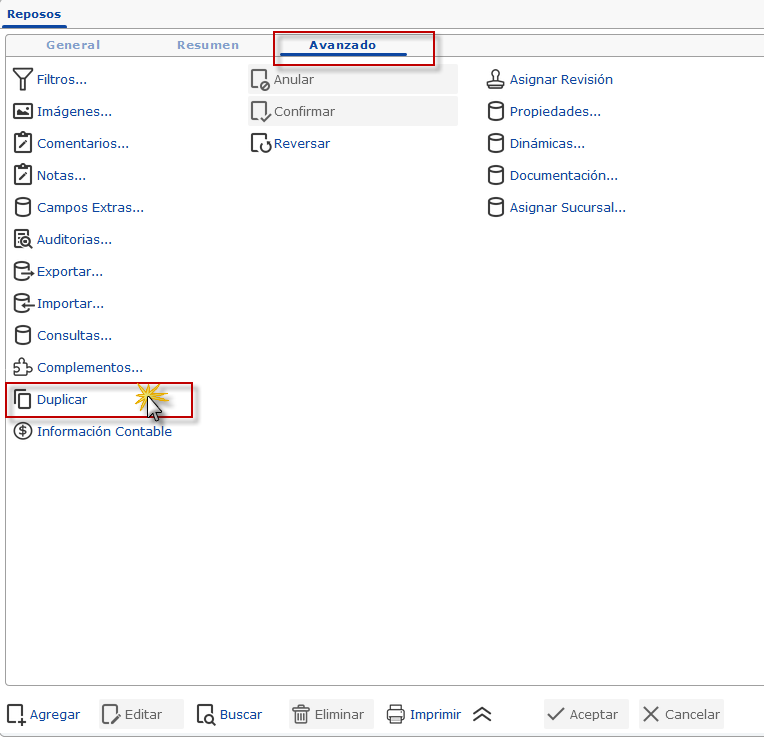Select the Avanzado tab

(343, 45)
